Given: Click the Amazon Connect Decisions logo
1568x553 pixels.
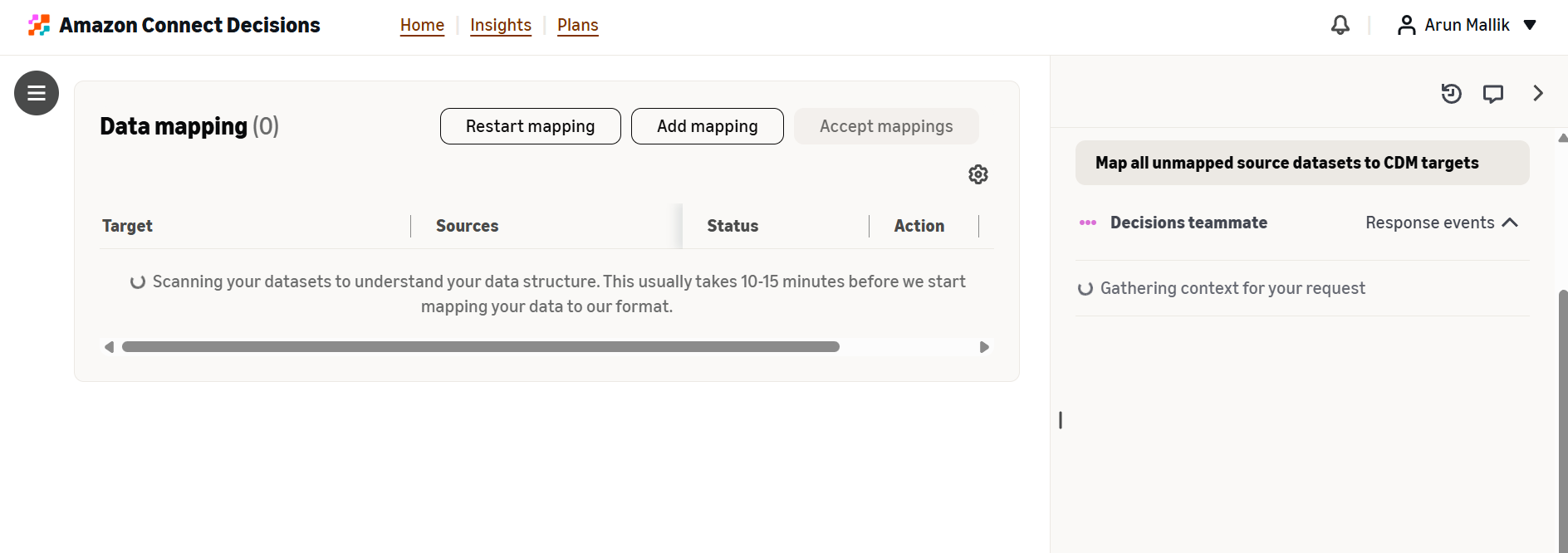Looking at the screenshot, I should click(x=38, y=25).
